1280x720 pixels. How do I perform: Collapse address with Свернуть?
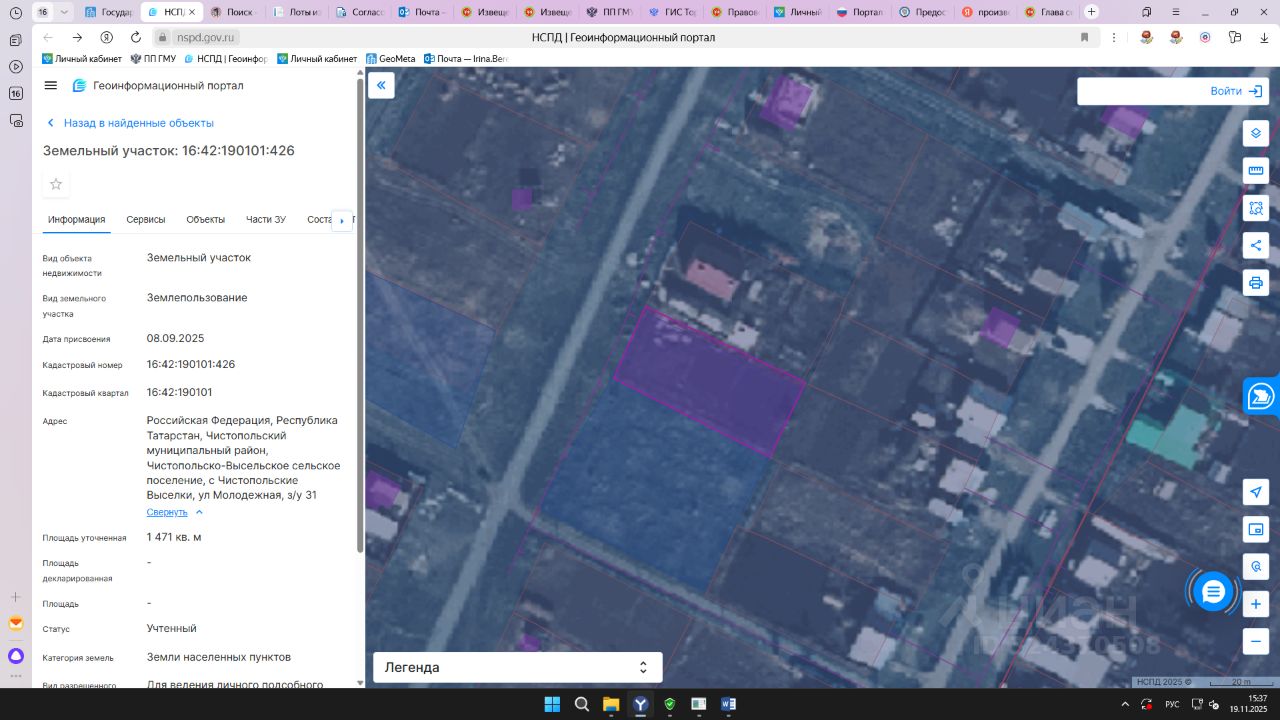(x=167, y=512)
